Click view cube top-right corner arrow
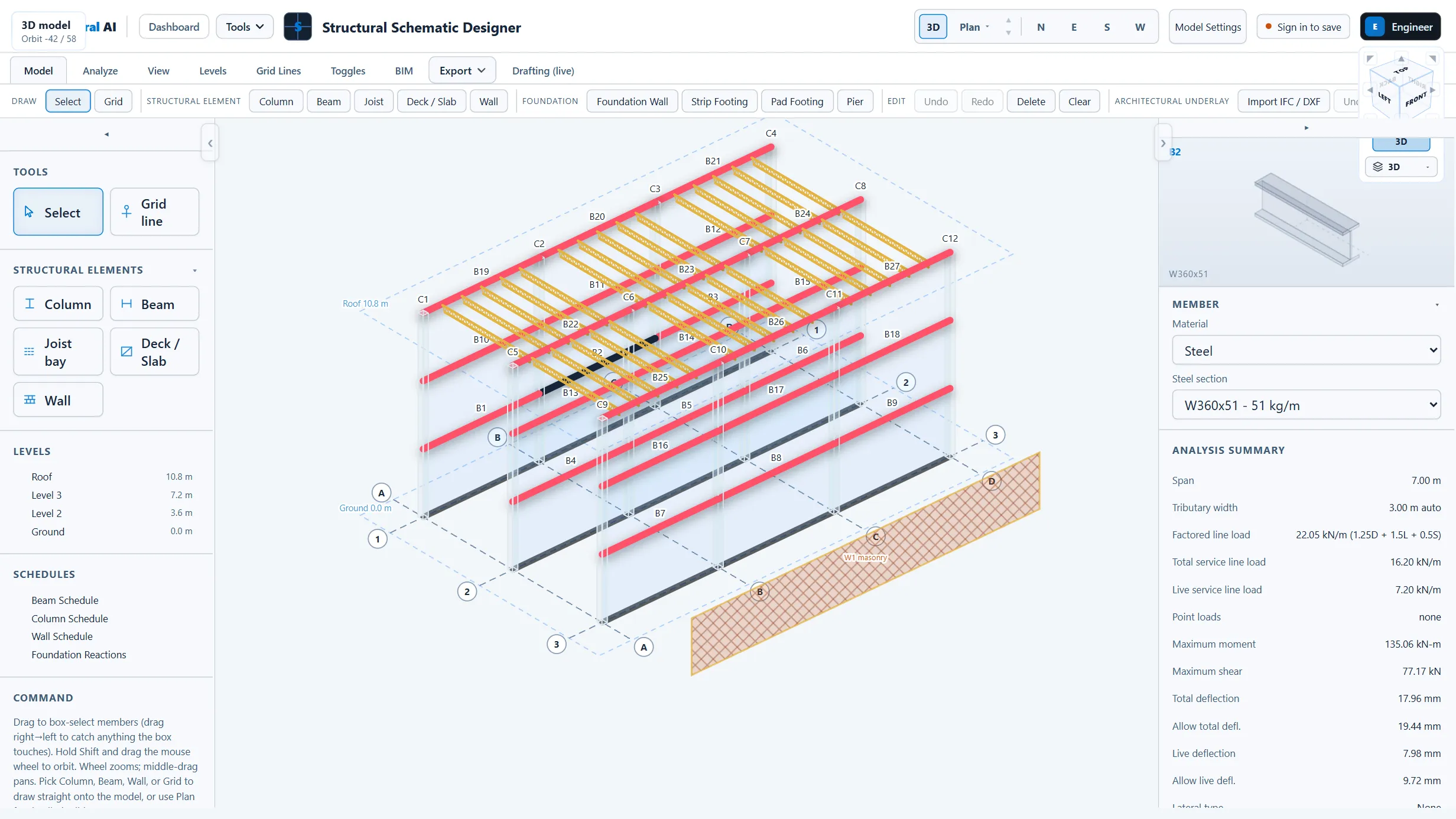 pyautogui.click(x=1432, y=58)
